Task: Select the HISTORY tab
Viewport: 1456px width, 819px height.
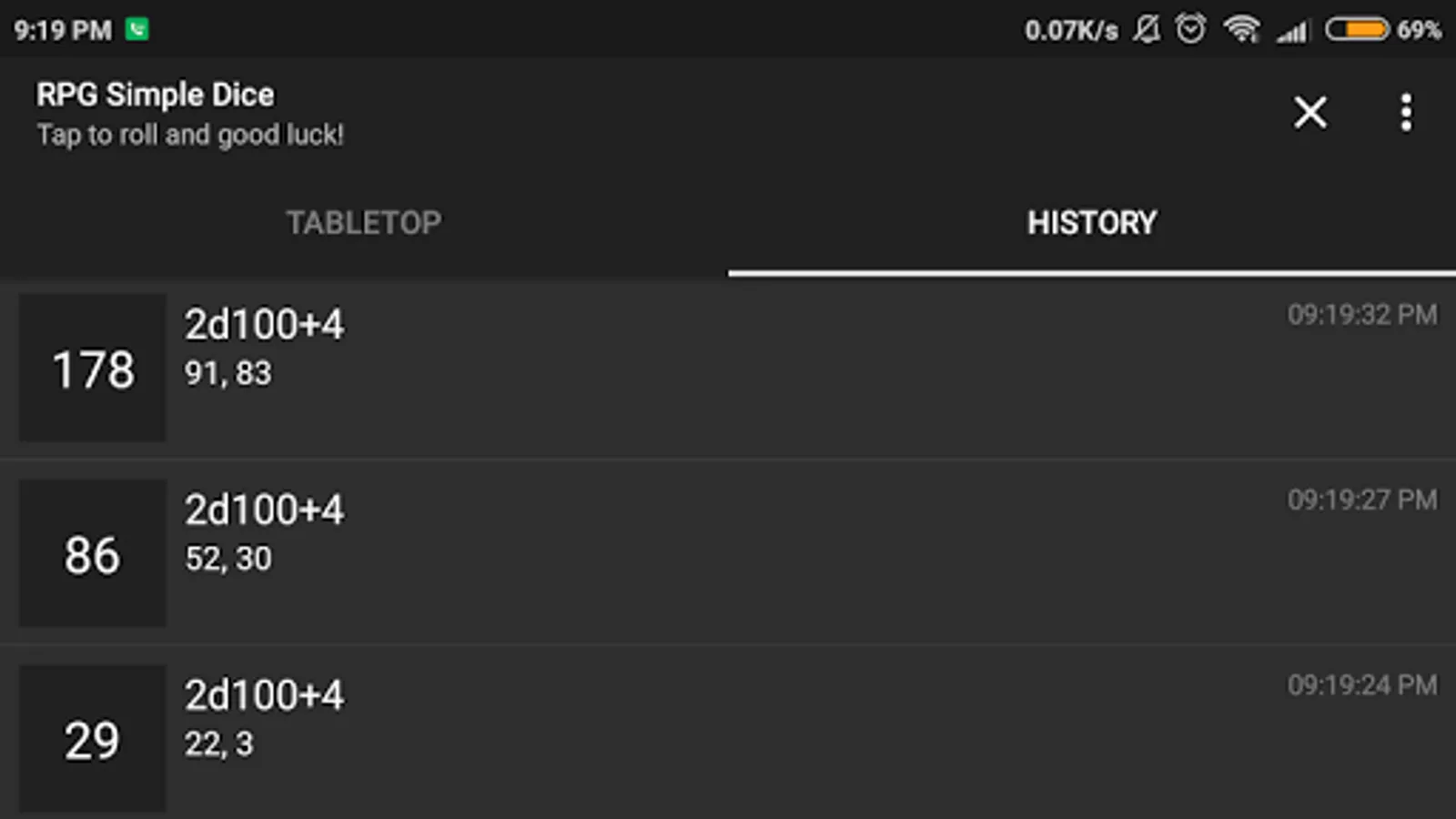Action: (x=1092, y=223)
